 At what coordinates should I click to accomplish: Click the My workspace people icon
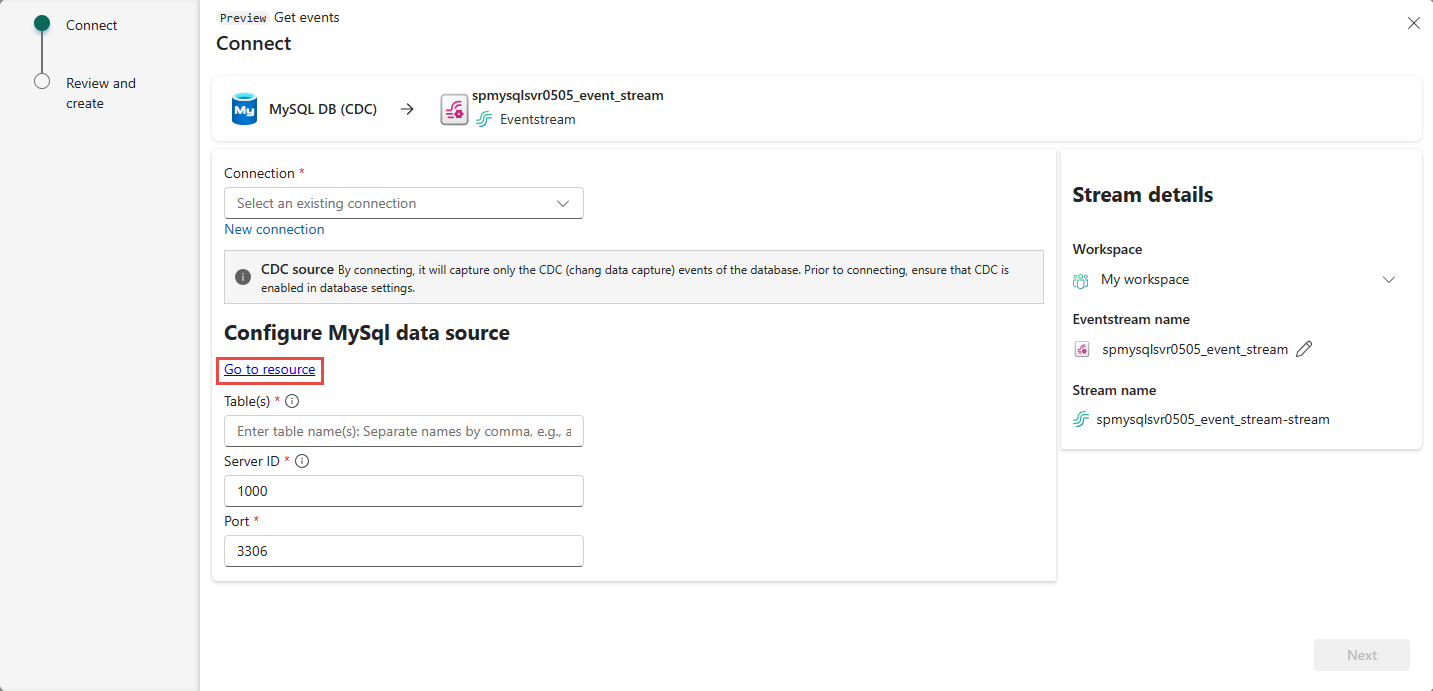[x=1081, y=280]
